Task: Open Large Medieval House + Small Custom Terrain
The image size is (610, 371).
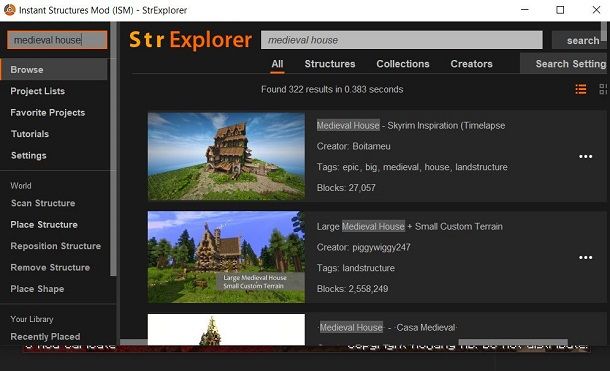Action: [410, 226]
